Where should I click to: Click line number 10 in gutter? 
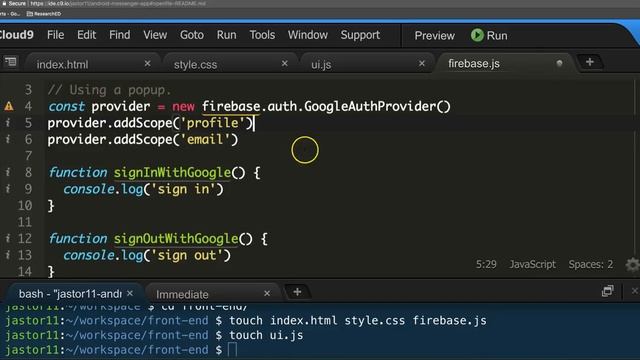[x=24, y=205]
